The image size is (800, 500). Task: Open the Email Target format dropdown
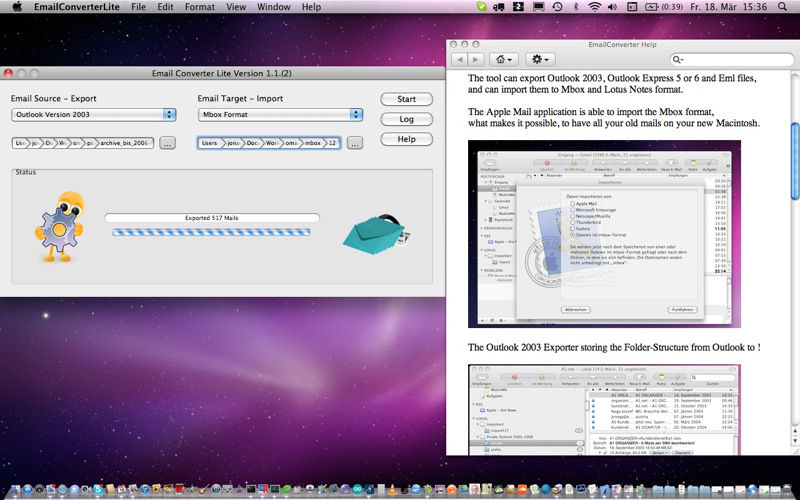[280, 114]
